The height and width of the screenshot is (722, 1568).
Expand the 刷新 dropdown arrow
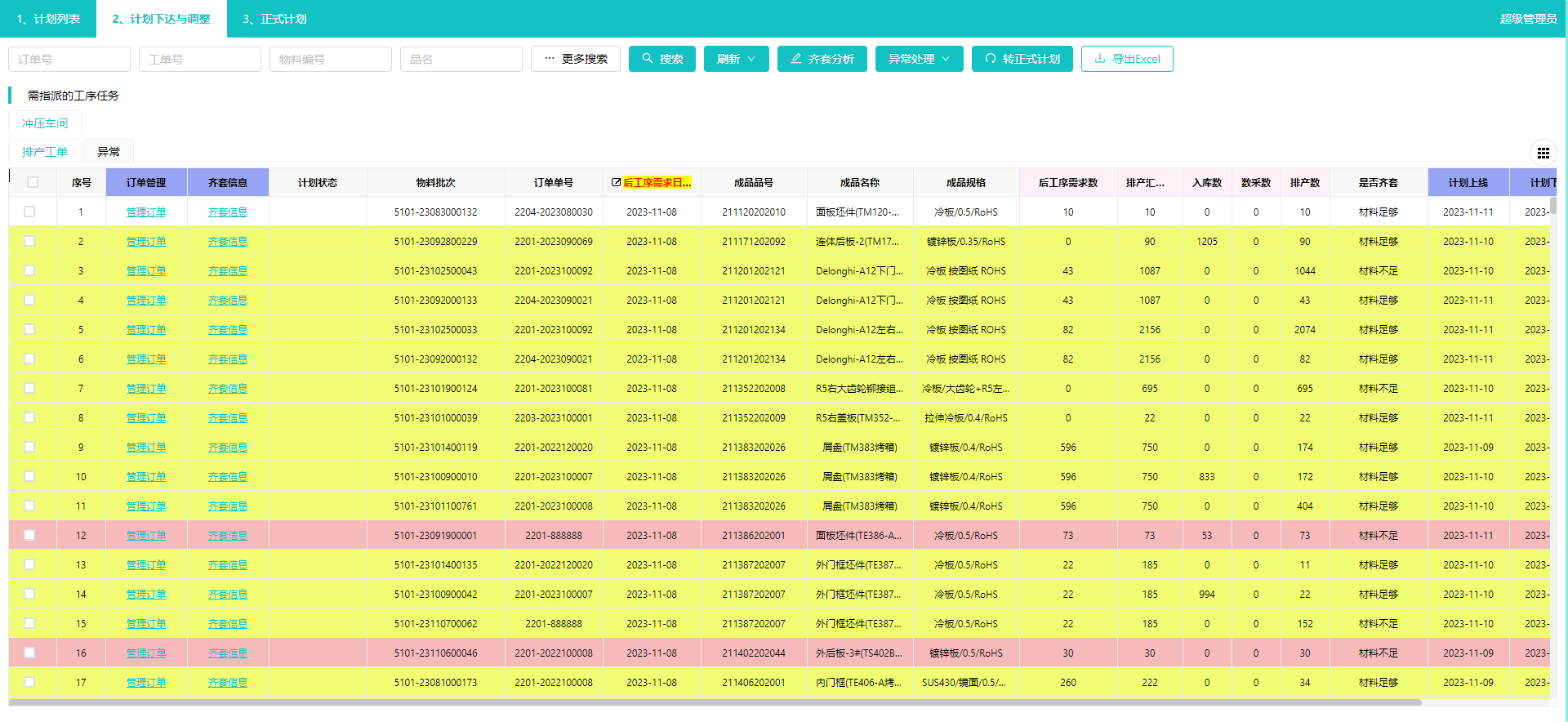(x=751, y=59)
